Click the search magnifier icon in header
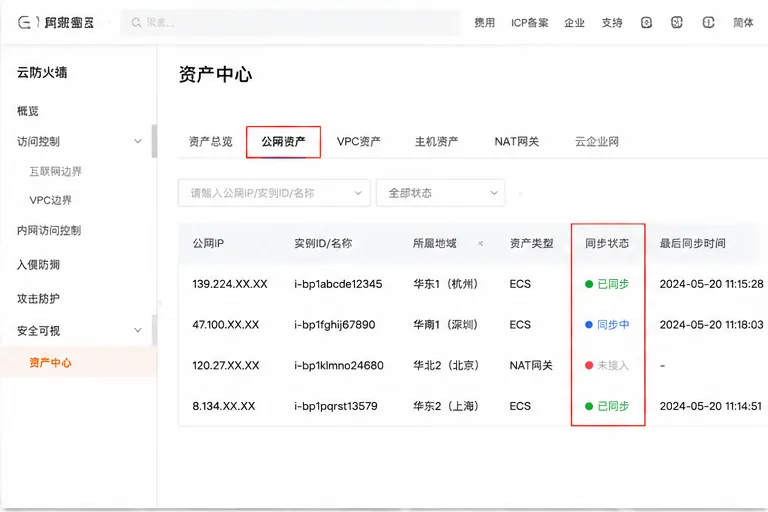The height and width of the screenshot is (512, 768). click(137, 23)
